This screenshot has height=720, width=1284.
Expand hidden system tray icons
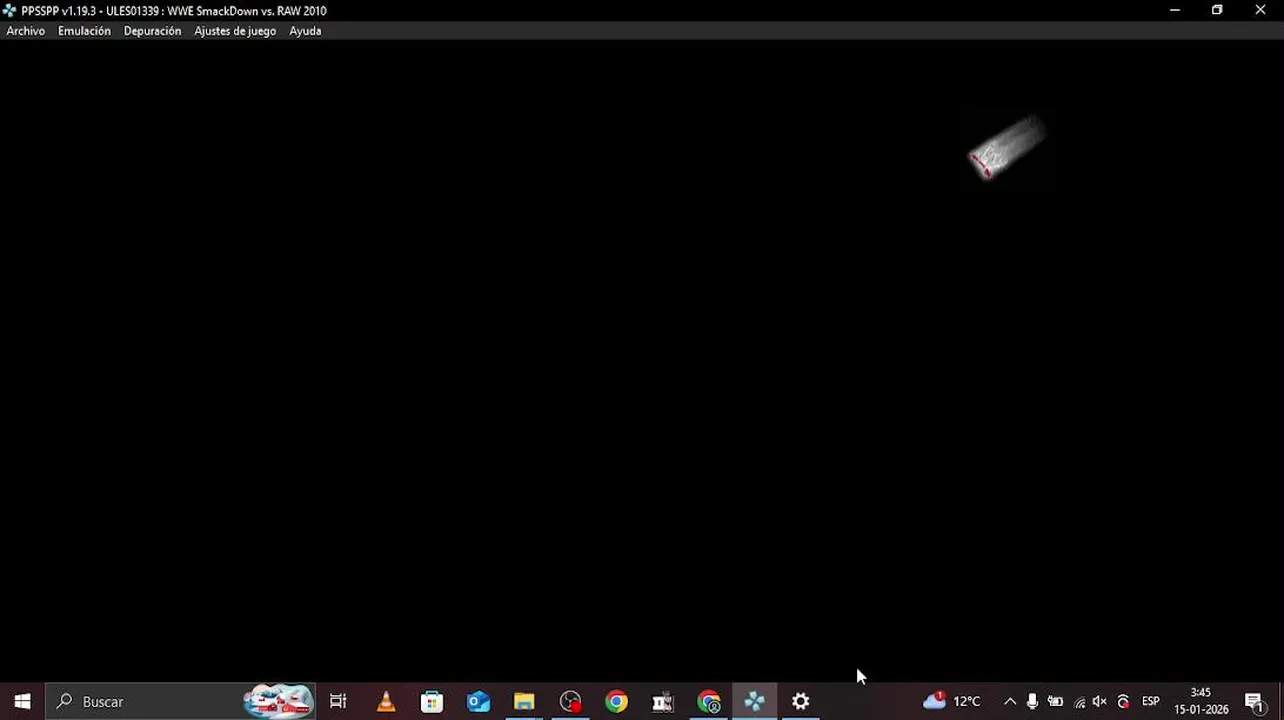coord(1010,702)
